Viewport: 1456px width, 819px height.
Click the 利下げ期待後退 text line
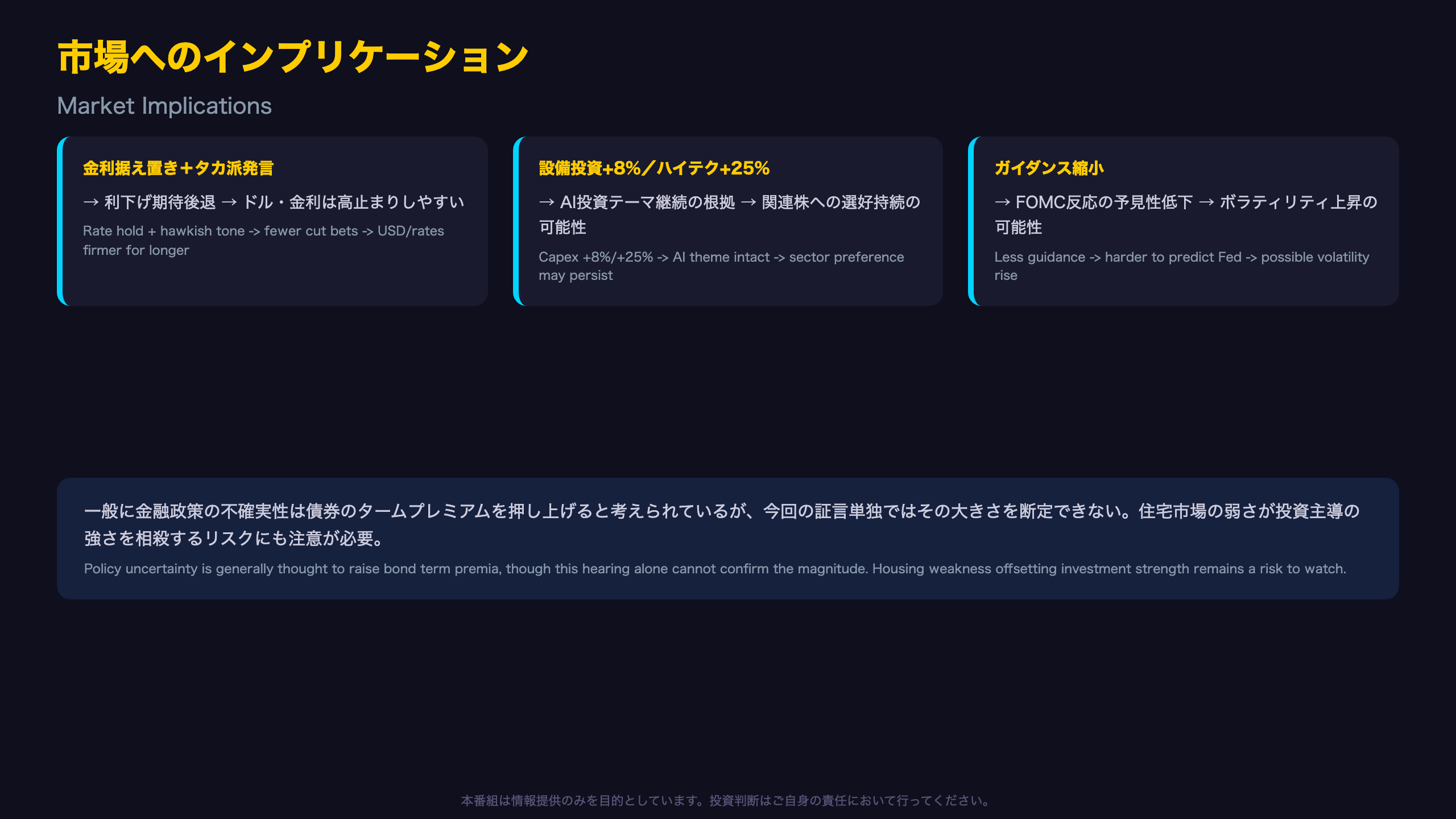[x=274, y=202]
